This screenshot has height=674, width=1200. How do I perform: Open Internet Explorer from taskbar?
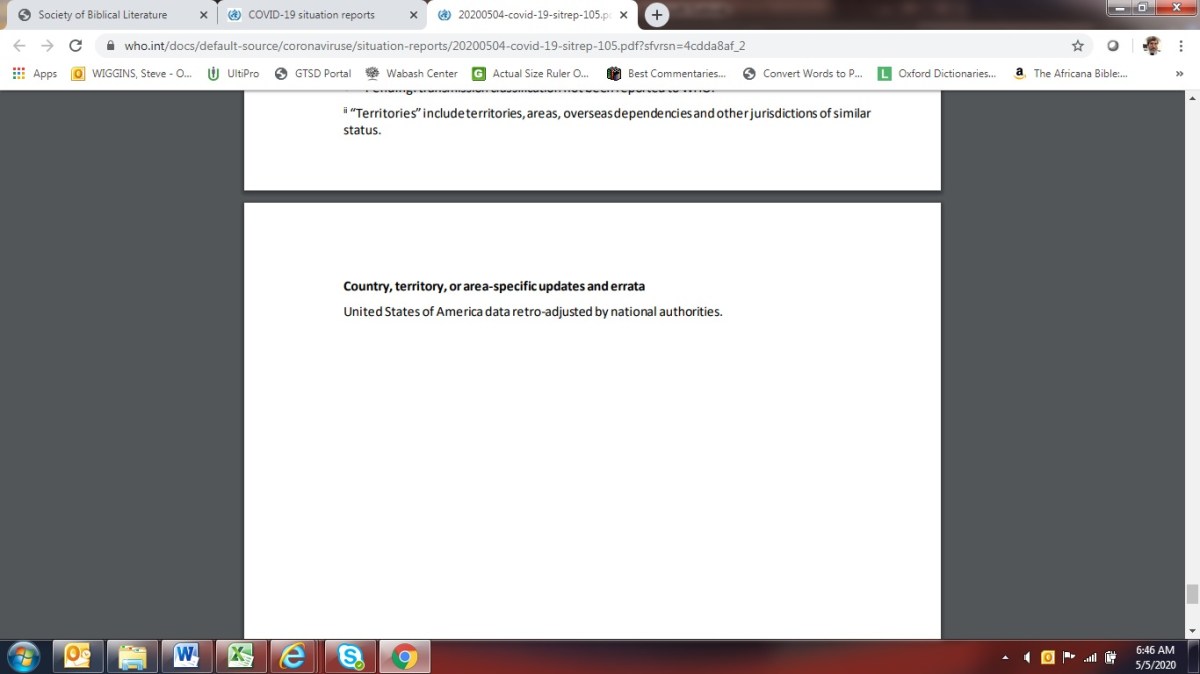coord(294,656)
